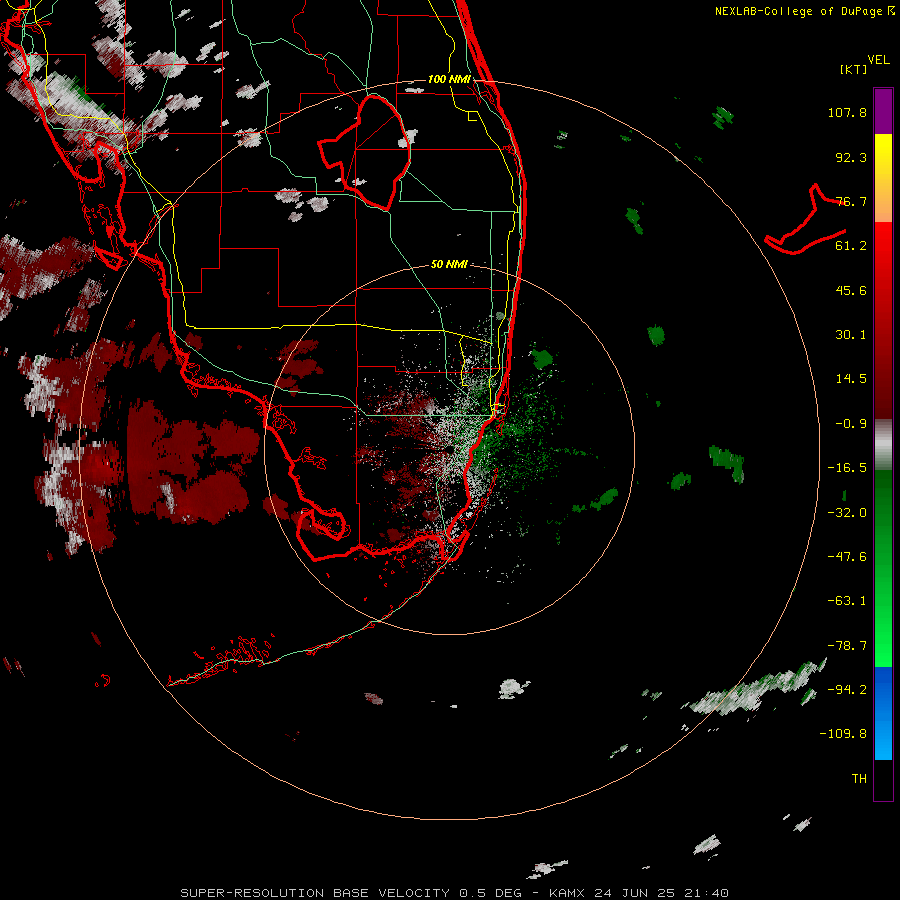
Task: Select the 76.7 velocity scale value
Action: pos(851,201)
